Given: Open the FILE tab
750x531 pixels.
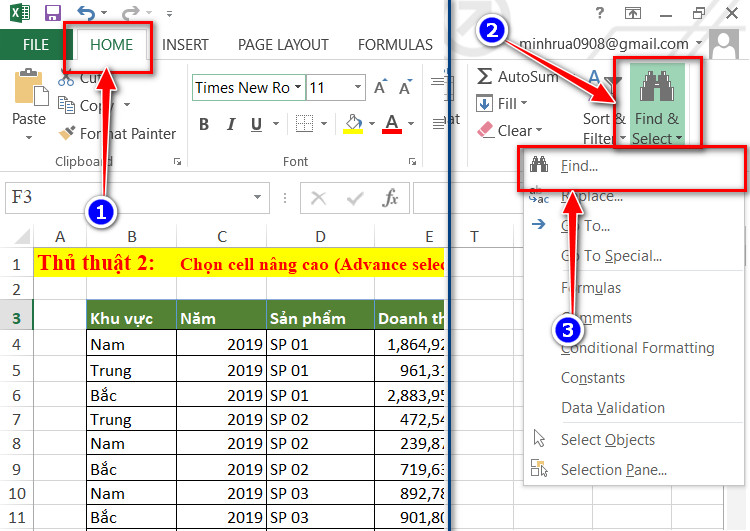Looking at the screenshot, I should pos(36,44).
